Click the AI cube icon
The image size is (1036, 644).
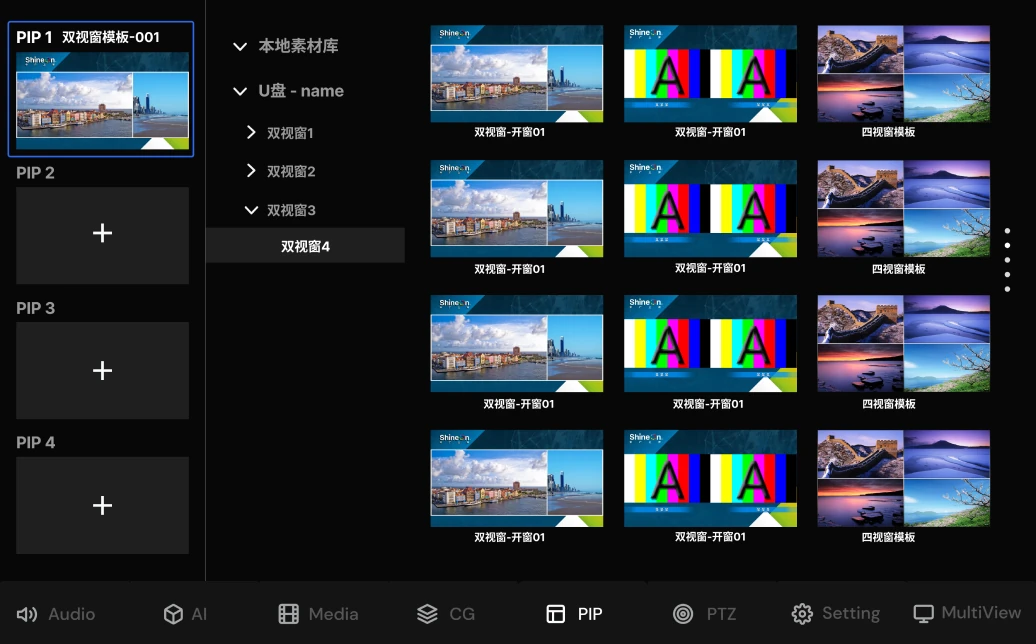[x=173, y=614]
